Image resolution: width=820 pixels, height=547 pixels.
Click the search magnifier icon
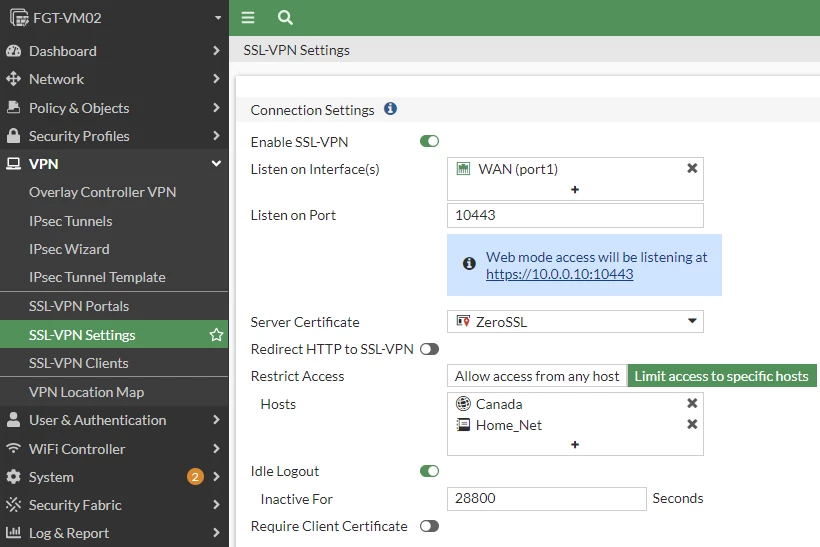[285, 18]
